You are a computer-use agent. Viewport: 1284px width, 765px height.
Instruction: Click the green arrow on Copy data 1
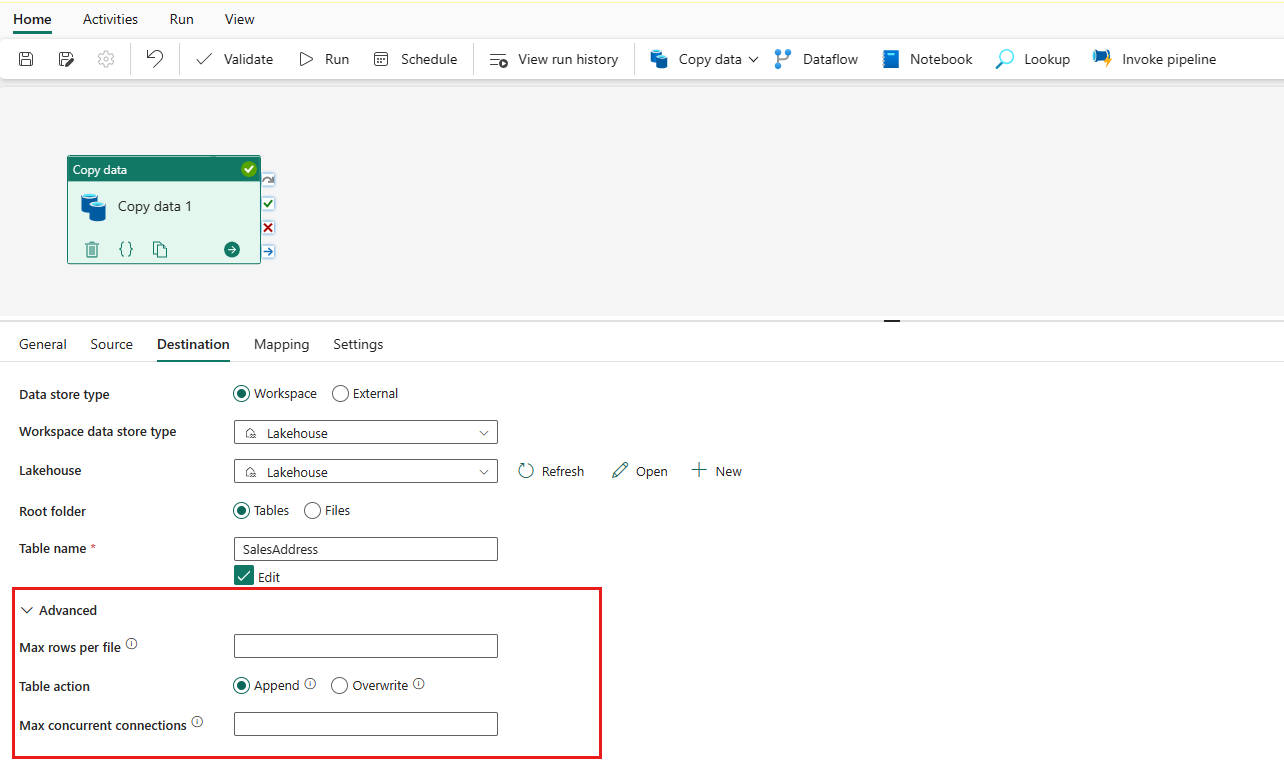(232, 250)
